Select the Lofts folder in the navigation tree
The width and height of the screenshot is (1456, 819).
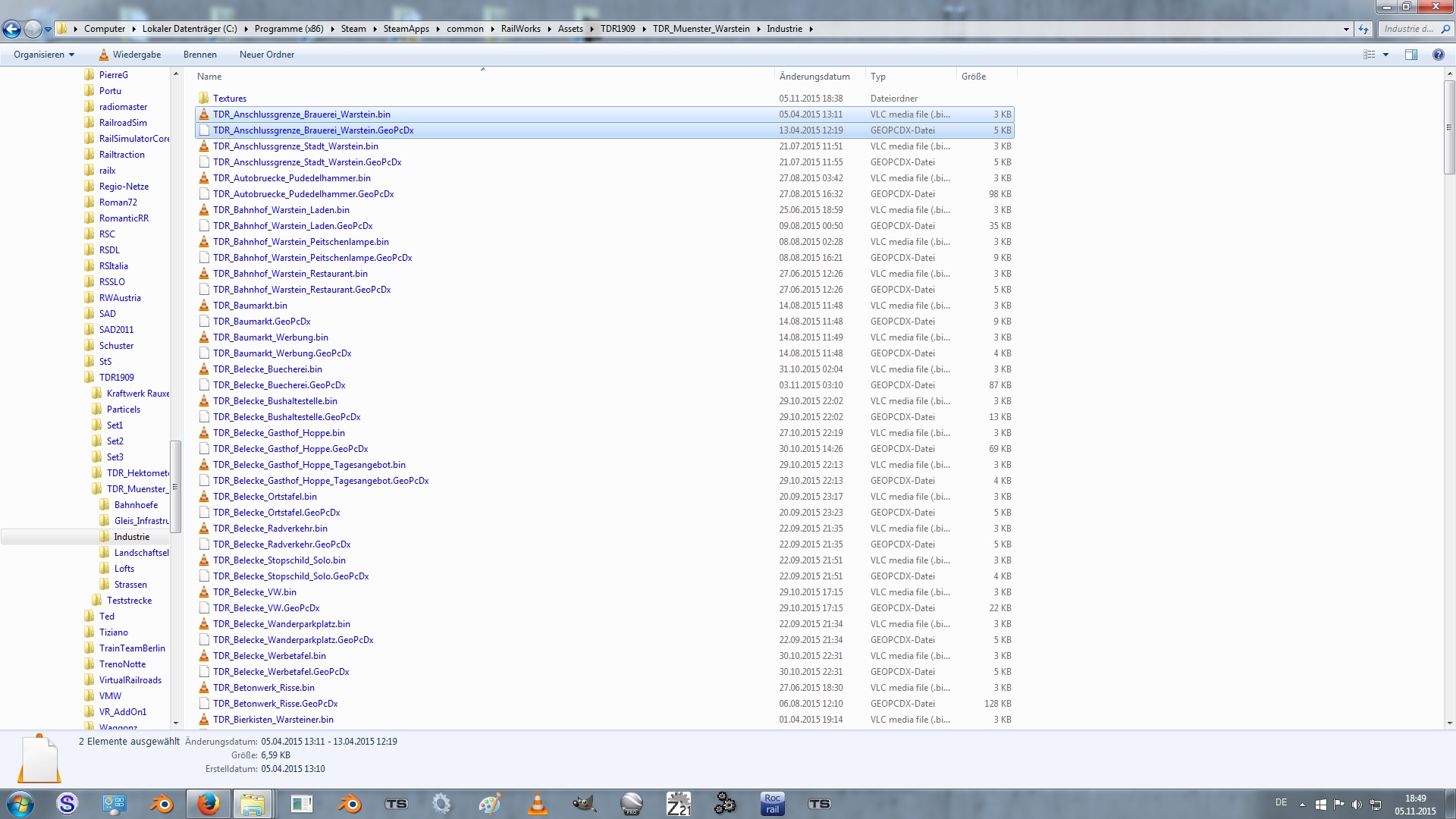124,569
